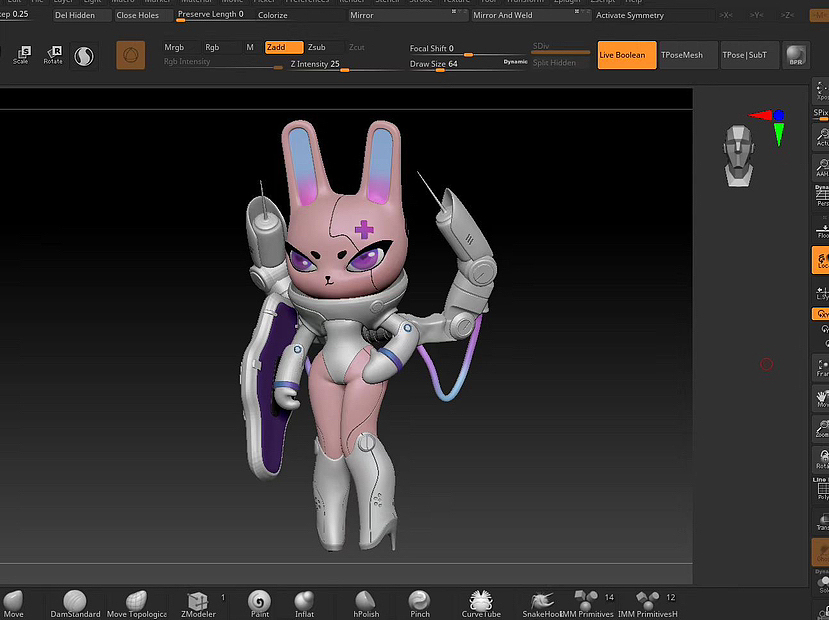Viewport: 829px width, 620px height.
Task: Select the ZModeler brush
Action: [x=198, y=604]
